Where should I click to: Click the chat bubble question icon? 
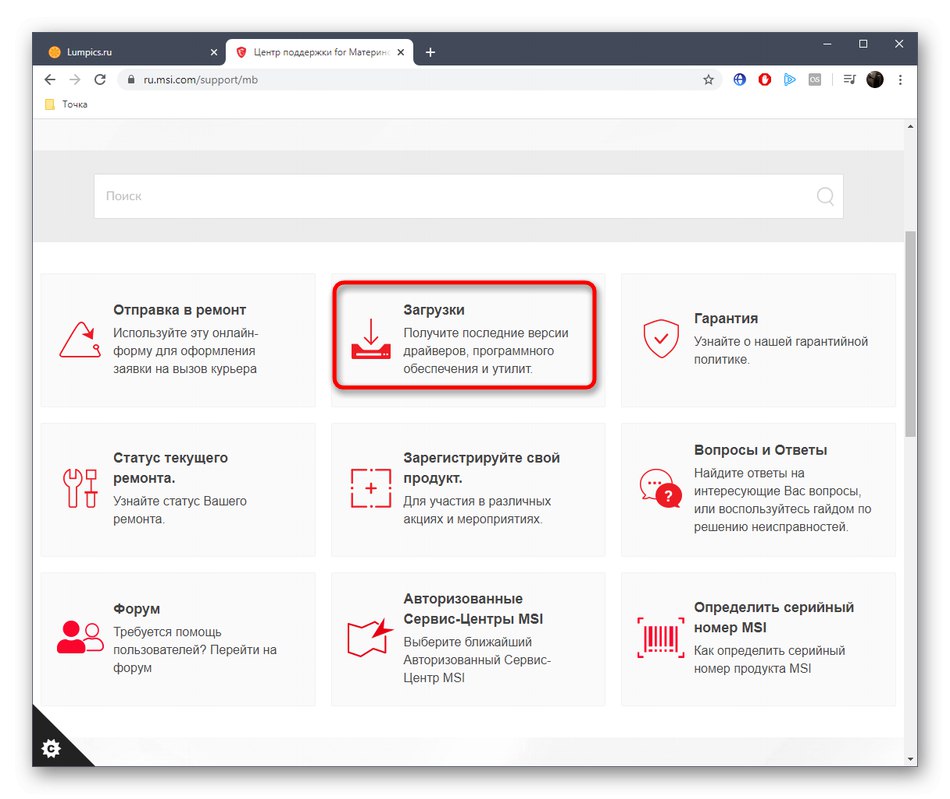coord(660,488)
